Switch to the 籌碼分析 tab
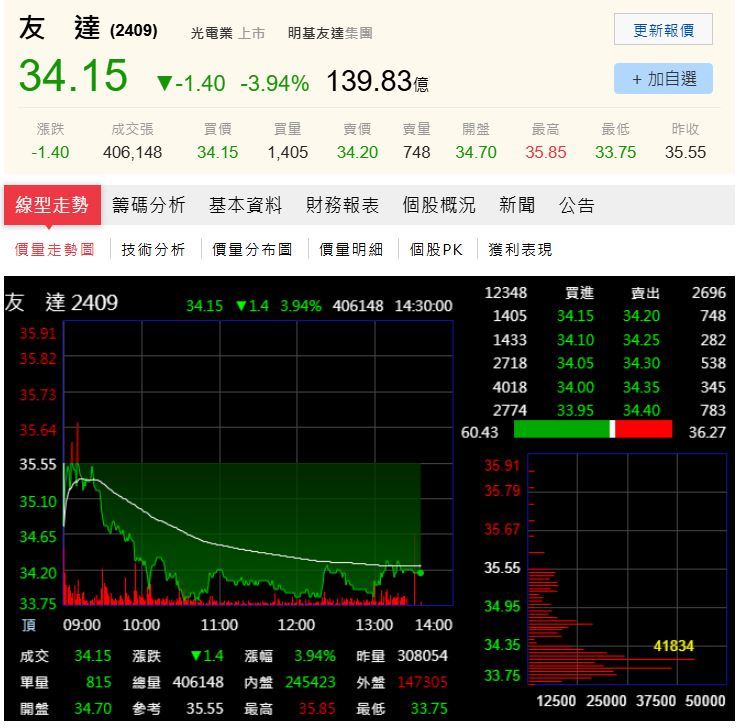Image resolution: width=738 pixels, height=728 pixels. (149, 205)
